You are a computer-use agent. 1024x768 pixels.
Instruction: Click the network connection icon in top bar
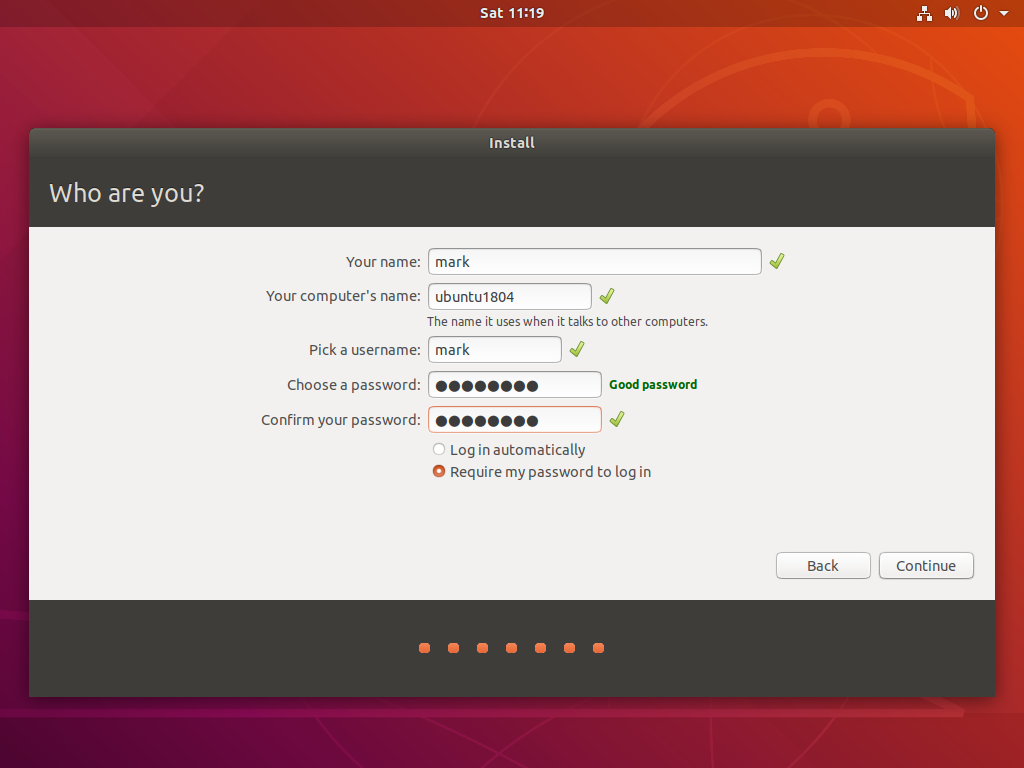pyautogui.click(x=924, y=13)
